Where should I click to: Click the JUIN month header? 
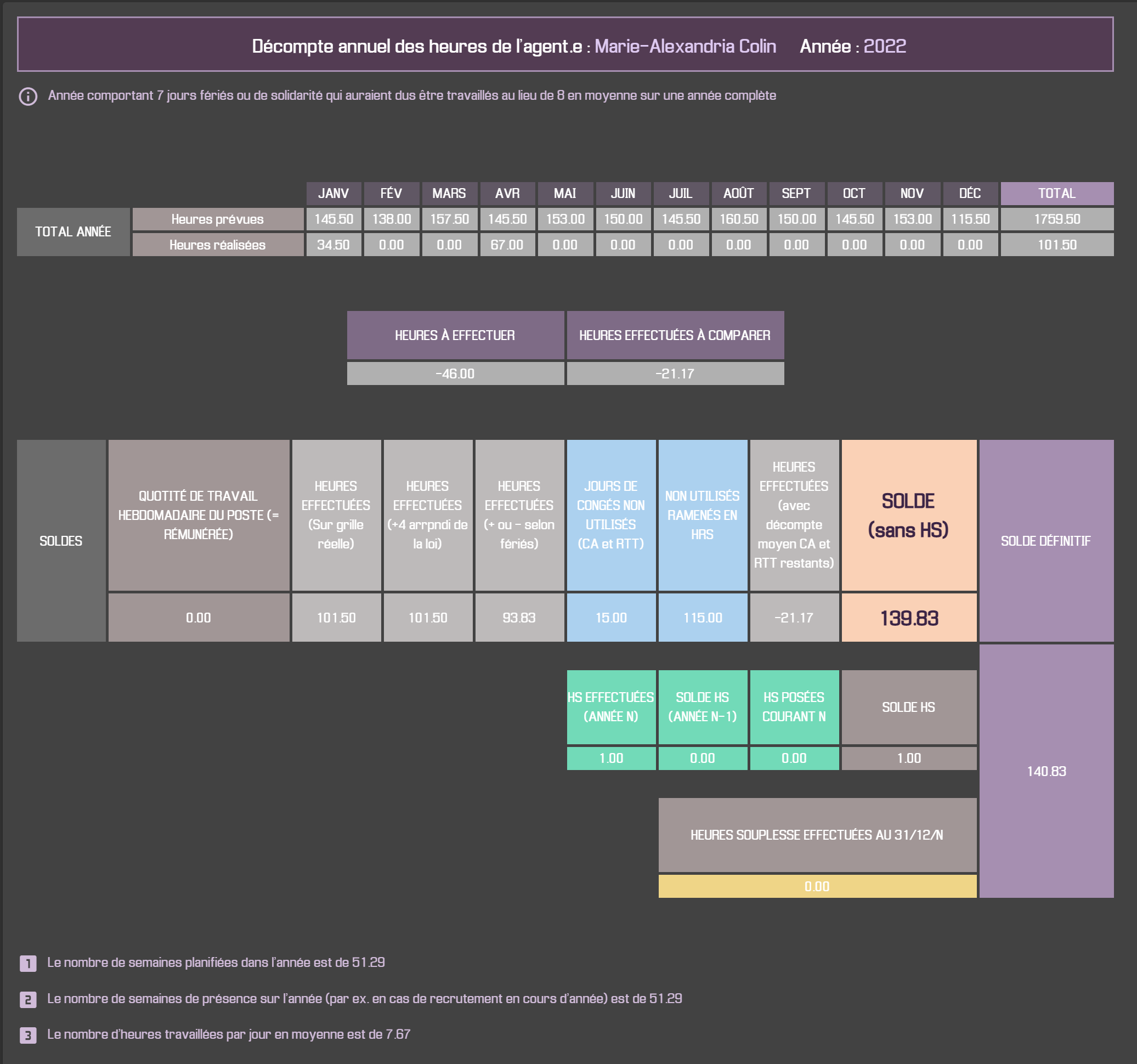[624, 194]
